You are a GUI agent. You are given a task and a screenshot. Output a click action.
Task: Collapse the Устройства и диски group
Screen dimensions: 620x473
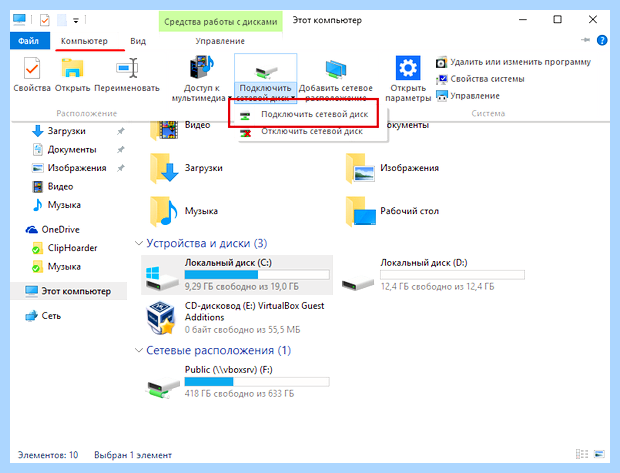click(x=138, y=243)
